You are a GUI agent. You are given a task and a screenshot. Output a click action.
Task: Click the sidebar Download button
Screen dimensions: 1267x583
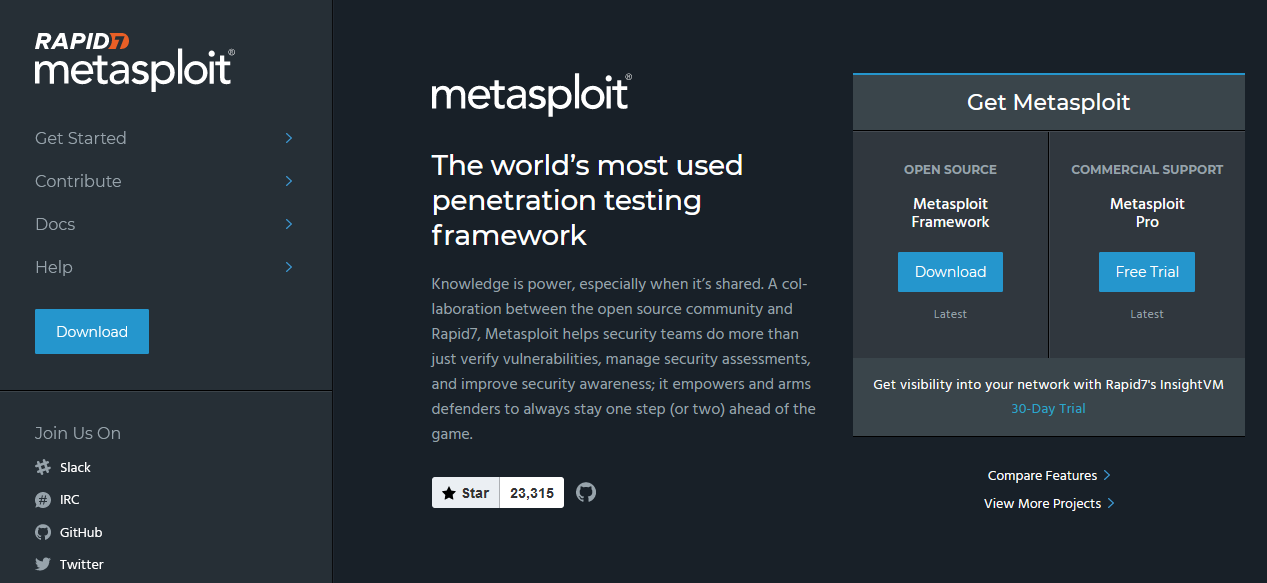92,332
